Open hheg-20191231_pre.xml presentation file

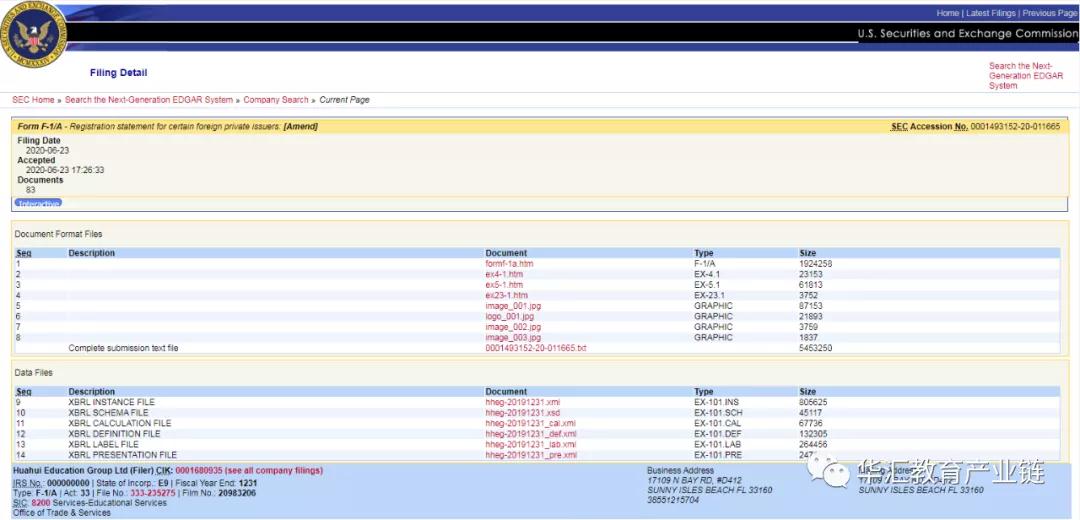[x=532, y=455]
